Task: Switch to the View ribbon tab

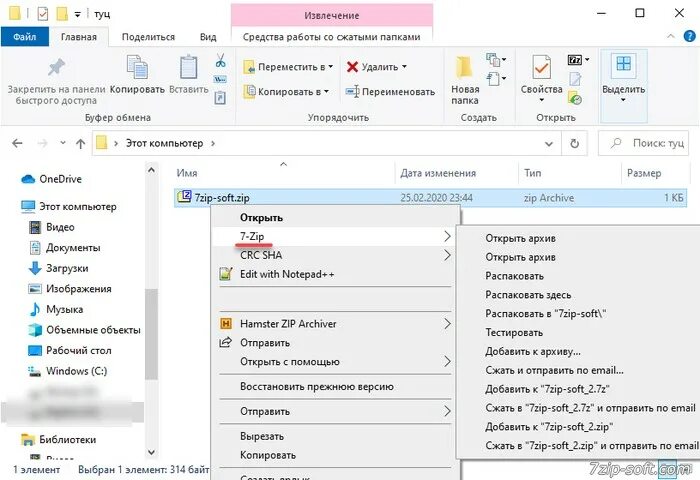Action: 208,37
